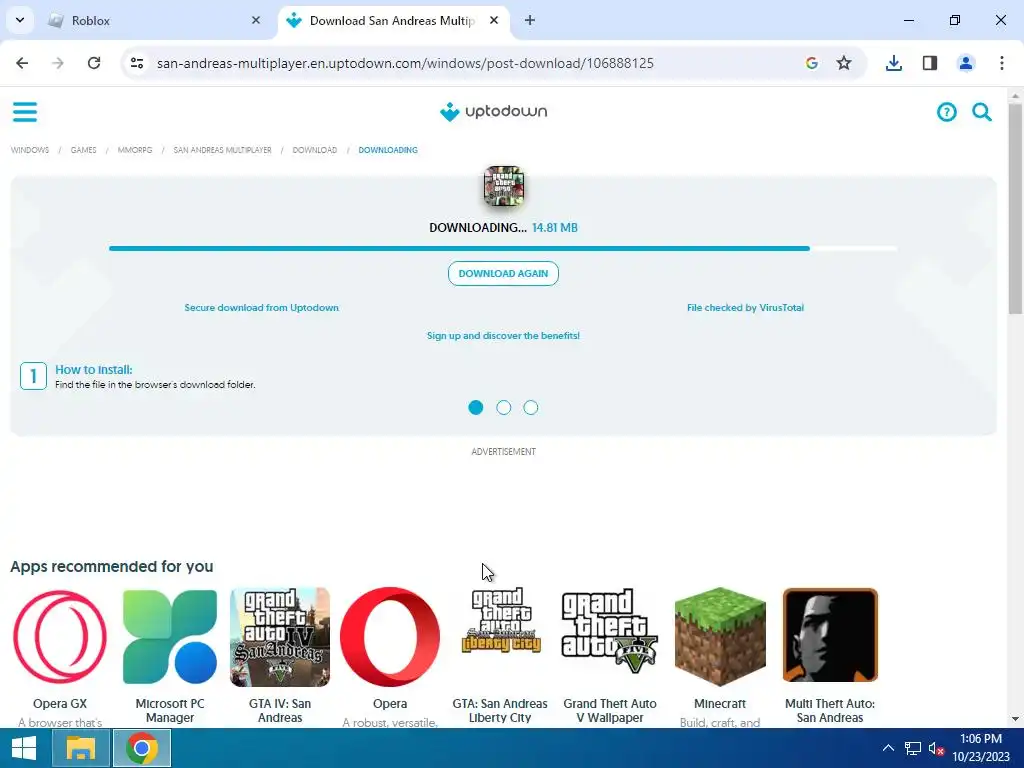Click File checked by VirusTotal
This screenshot has width=1024, height=768.
pyautogui.click(x=745, y=308)
